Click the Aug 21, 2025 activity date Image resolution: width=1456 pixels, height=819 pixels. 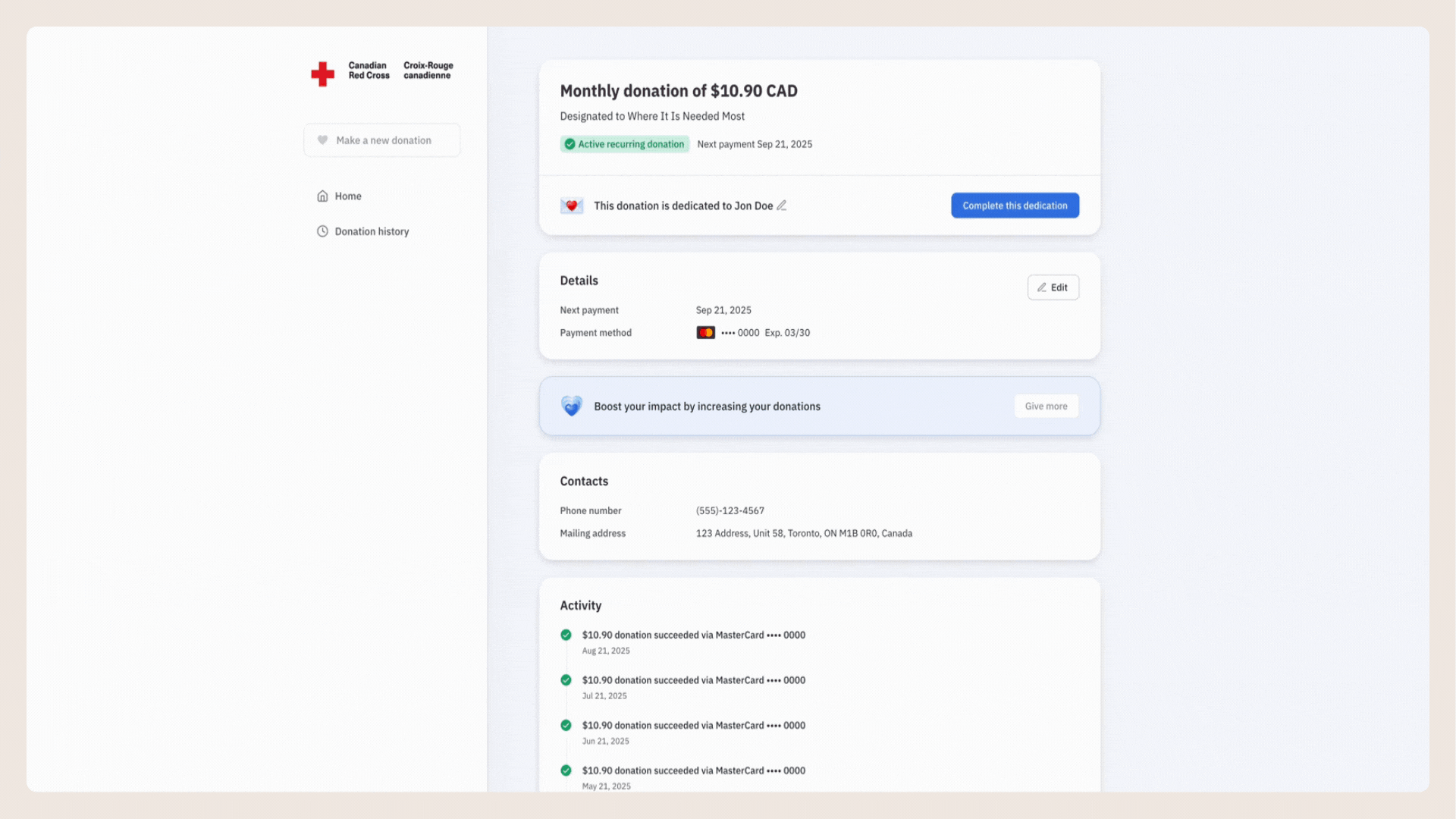click(x=606, y=651)
